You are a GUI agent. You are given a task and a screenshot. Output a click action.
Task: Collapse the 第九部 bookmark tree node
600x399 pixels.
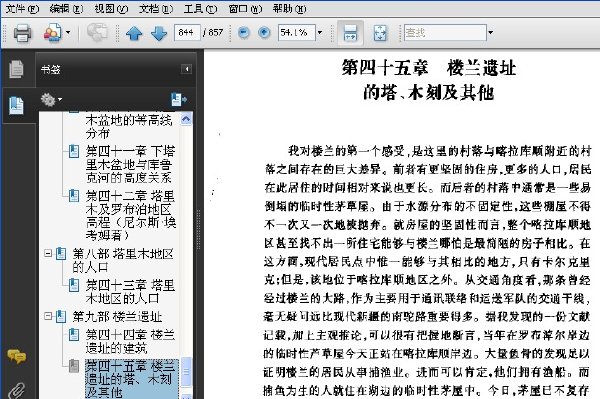pos(48,316)
